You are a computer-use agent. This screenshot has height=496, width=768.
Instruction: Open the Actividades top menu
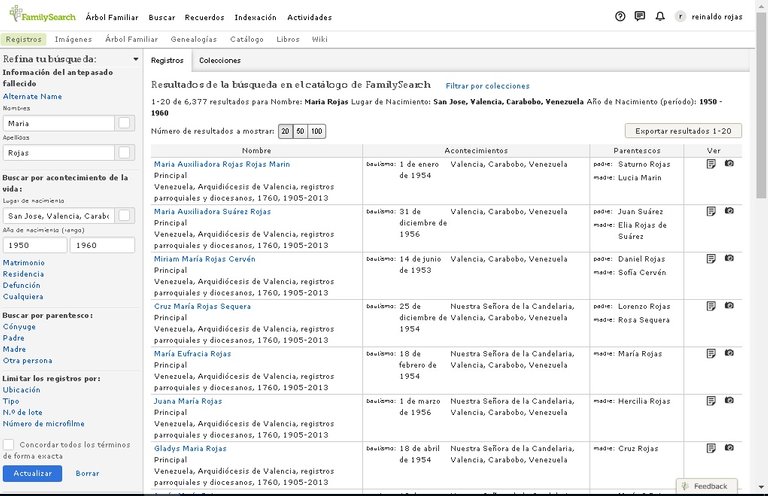click(310, 17)
